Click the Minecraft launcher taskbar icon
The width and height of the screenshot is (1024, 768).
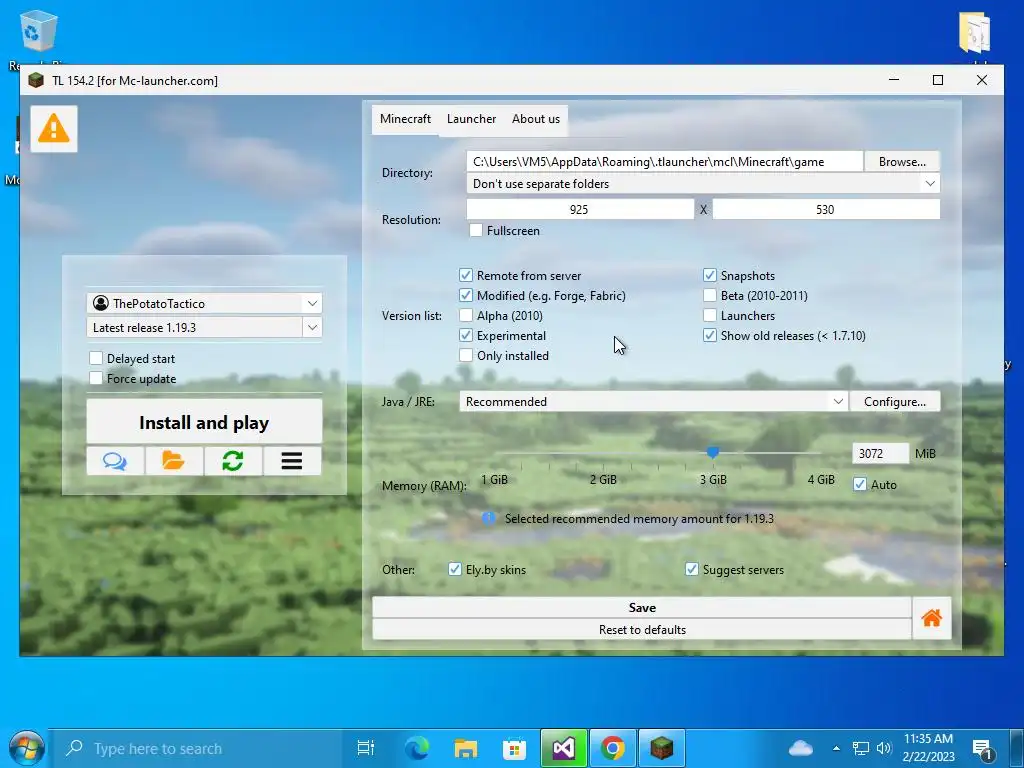(662, 748)
